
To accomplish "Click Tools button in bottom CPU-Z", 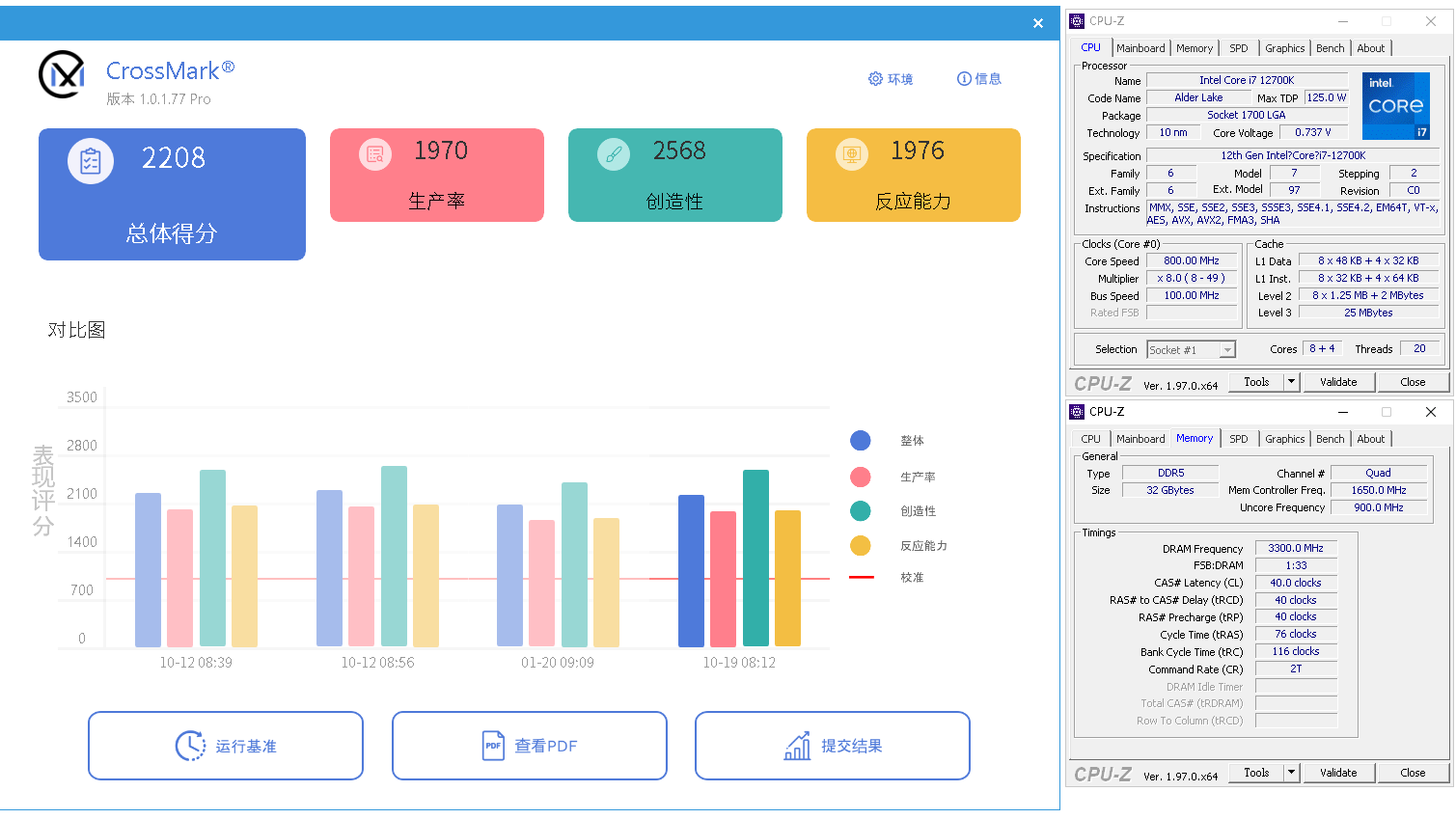I will [x=1256, y=773].
